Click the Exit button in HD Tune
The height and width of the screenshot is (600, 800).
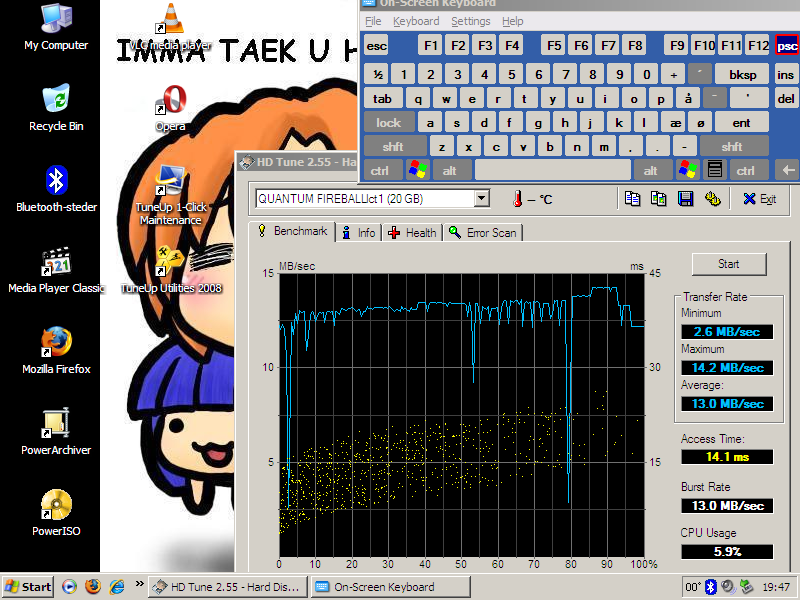[x=760, y=198]
